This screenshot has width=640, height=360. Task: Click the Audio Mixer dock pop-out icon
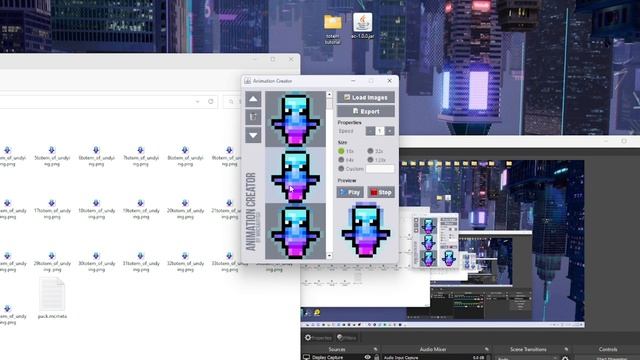[x=487, y=349]
